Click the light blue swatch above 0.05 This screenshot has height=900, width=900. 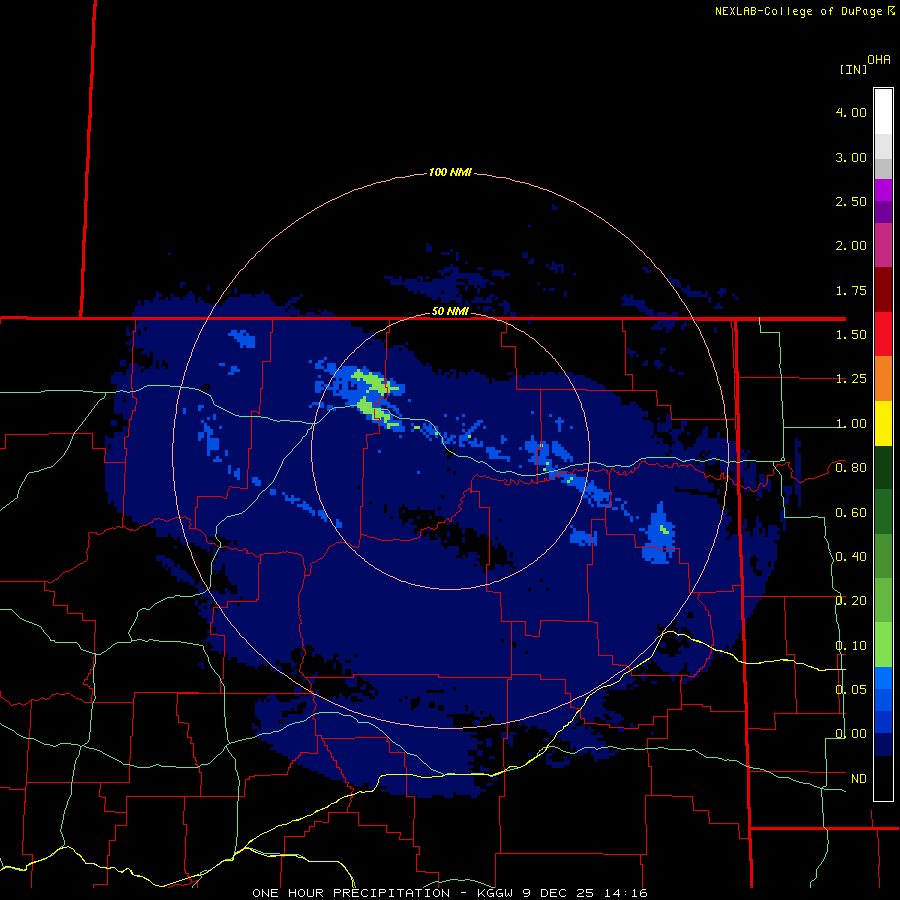[x=883, y=678]
